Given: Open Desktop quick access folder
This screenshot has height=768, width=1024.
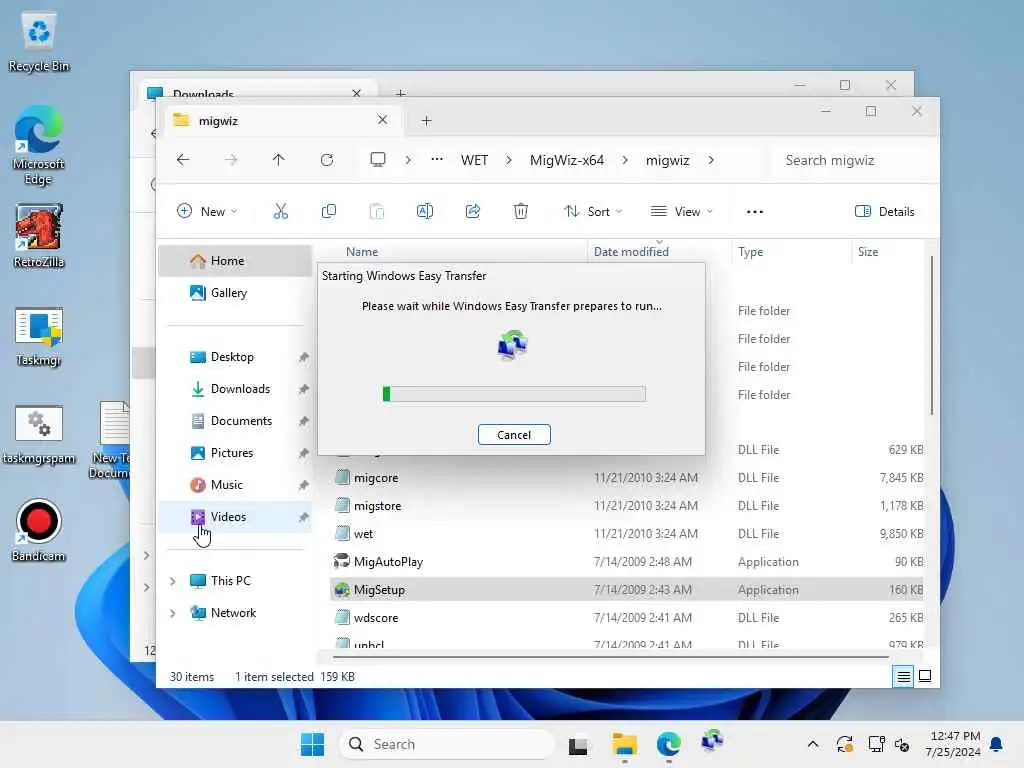Looking at the screenshot, I should tap(235, 357).
